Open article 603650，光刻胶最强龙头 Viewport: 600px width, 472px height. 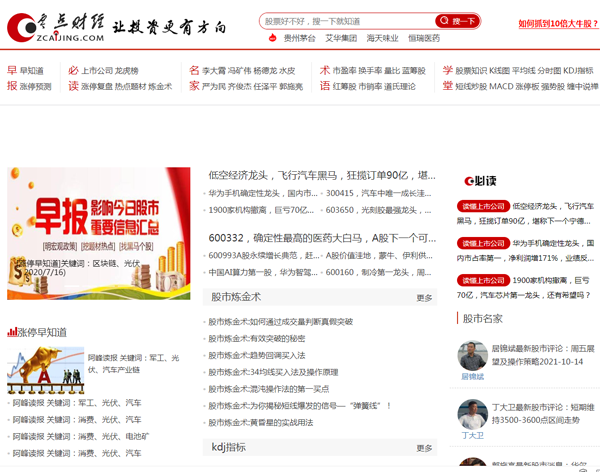click(x=378, y=210)
